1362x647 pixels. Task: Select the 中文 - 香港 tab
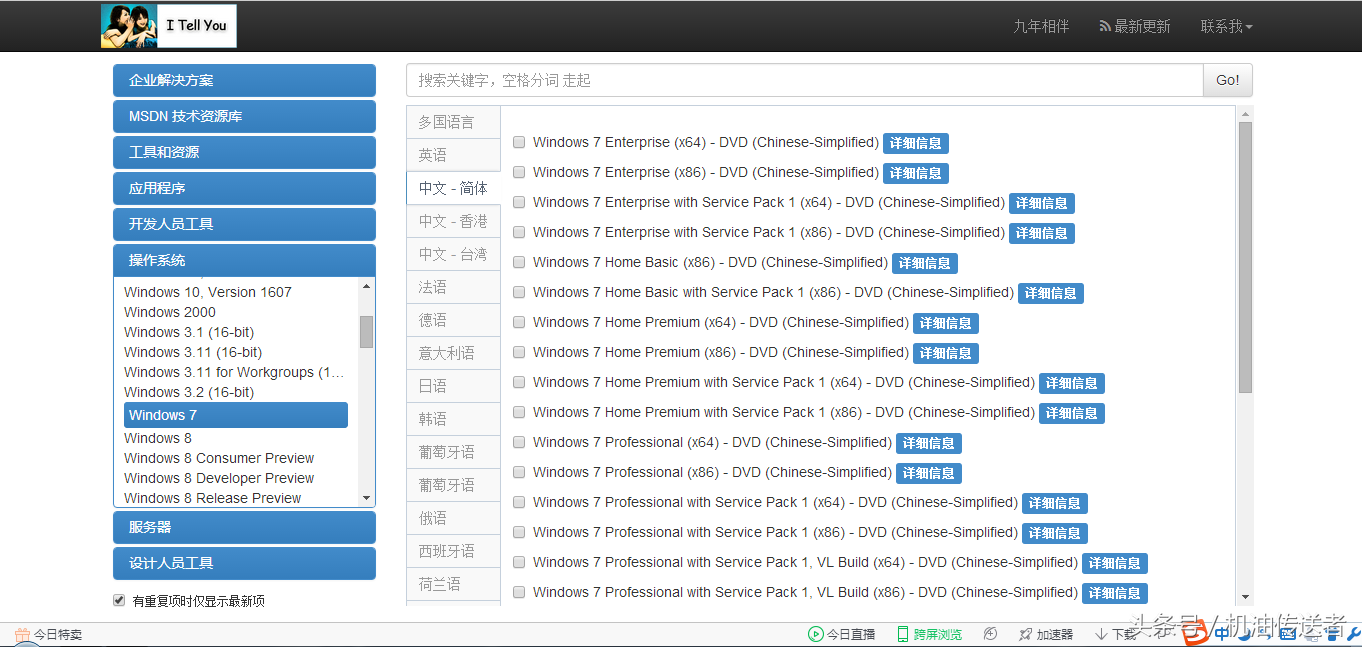(453, 221)
